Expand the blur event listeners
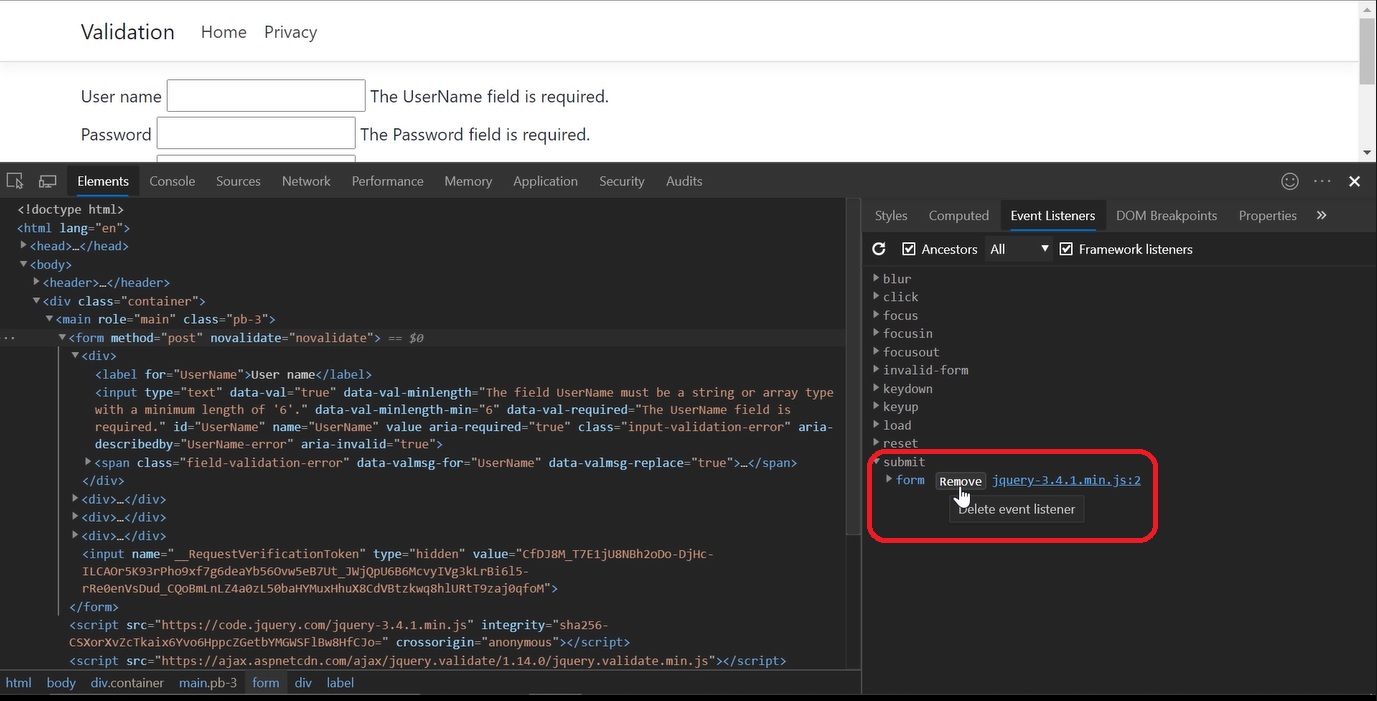1377x701 pixels. (877, 278)
